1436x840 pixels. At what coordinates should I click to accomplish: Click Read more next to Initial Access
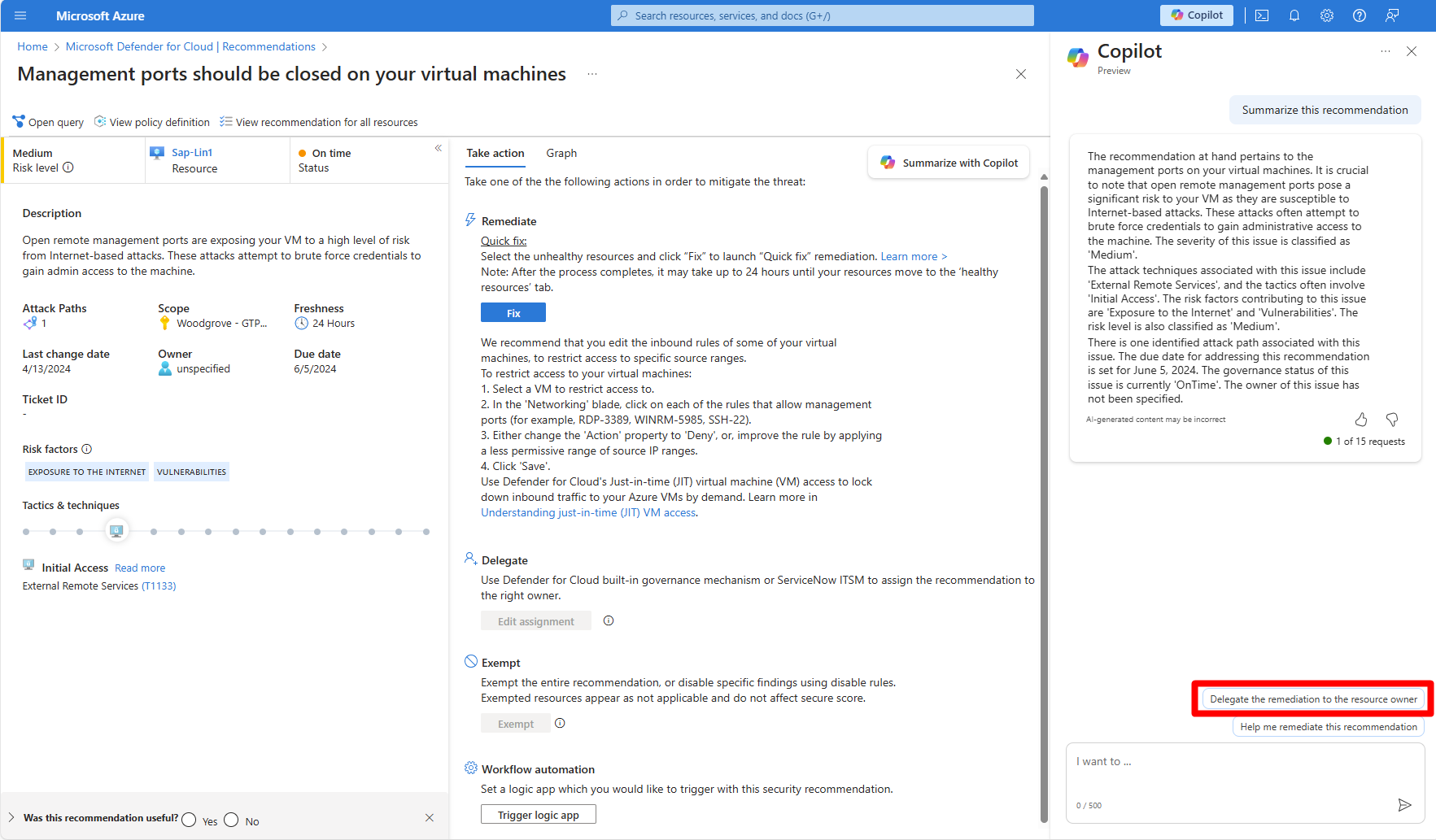[x=140, y=568]
